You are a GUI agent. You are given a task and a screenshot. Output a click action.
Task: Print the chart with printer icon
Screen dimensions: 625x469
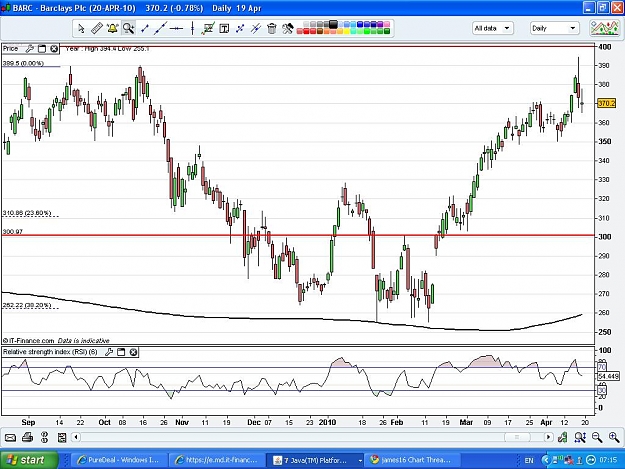tap(28, 438)
